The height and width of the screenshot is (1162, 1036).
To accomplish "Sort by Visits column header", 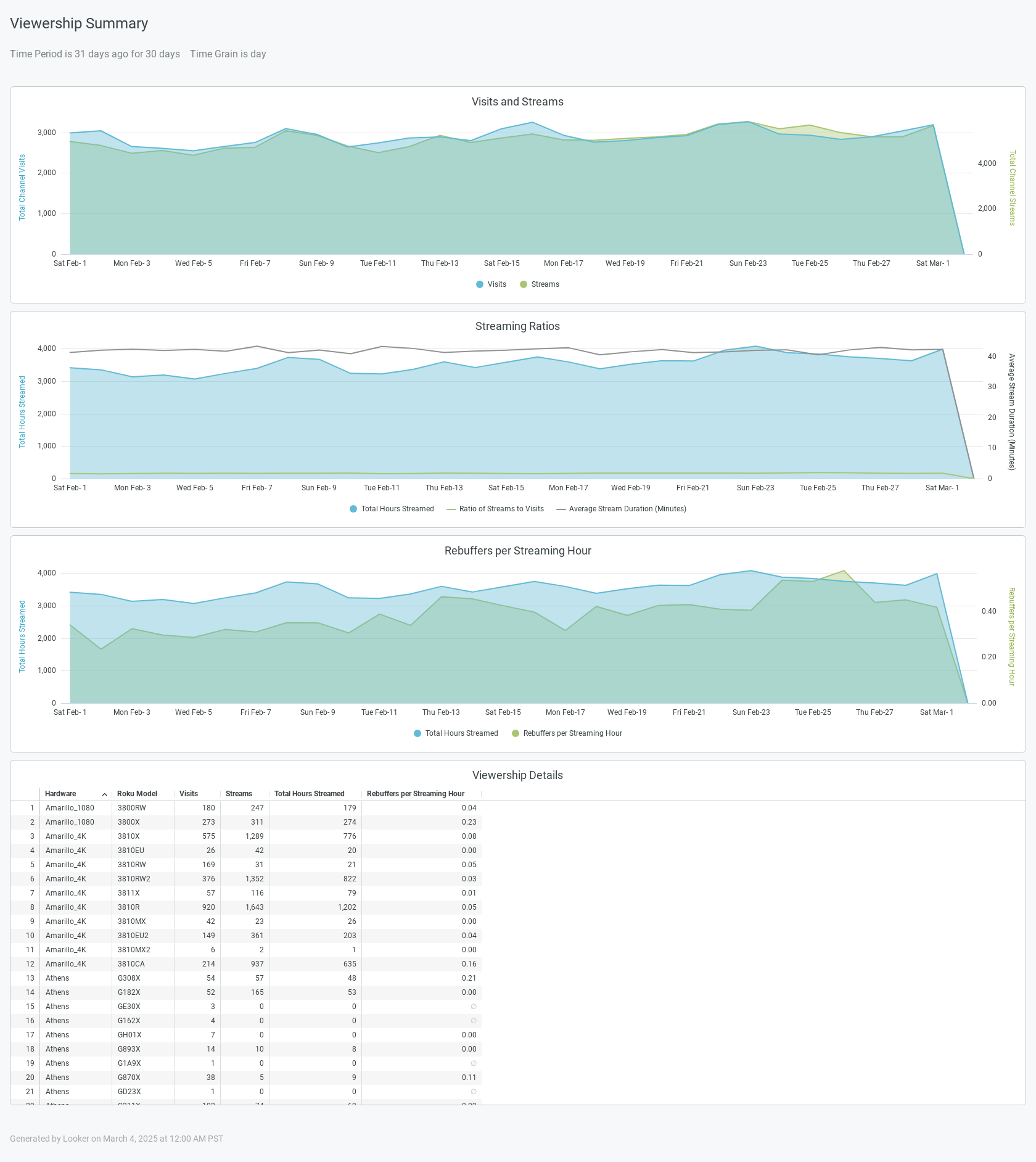I will [x=189, y=794].
